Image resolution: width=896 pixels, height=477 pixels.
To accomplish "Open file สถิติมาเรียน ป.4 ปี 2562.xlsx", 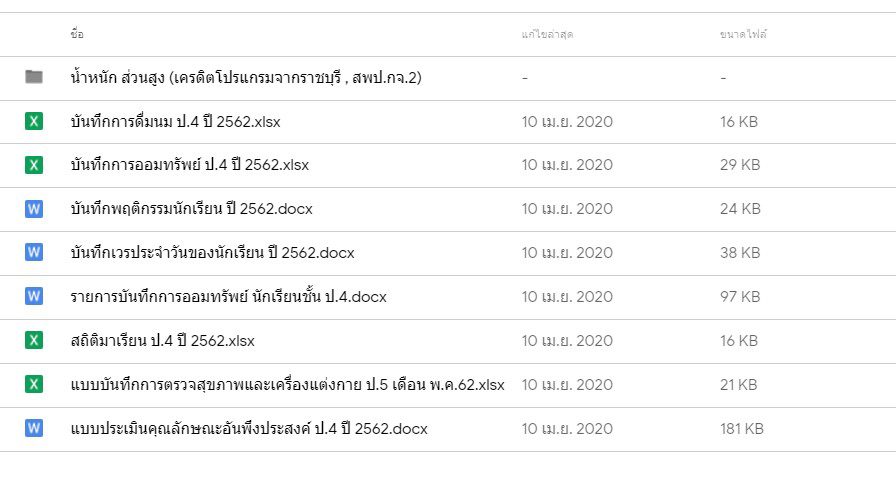I will [162, 341].
